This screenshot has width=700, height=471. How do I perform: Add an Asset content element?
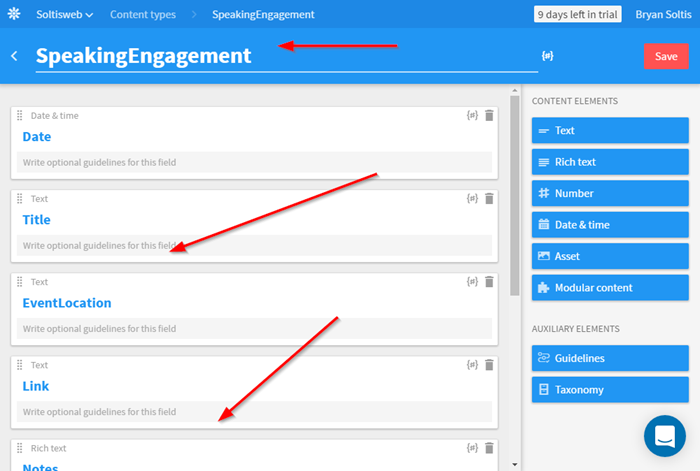610,256
